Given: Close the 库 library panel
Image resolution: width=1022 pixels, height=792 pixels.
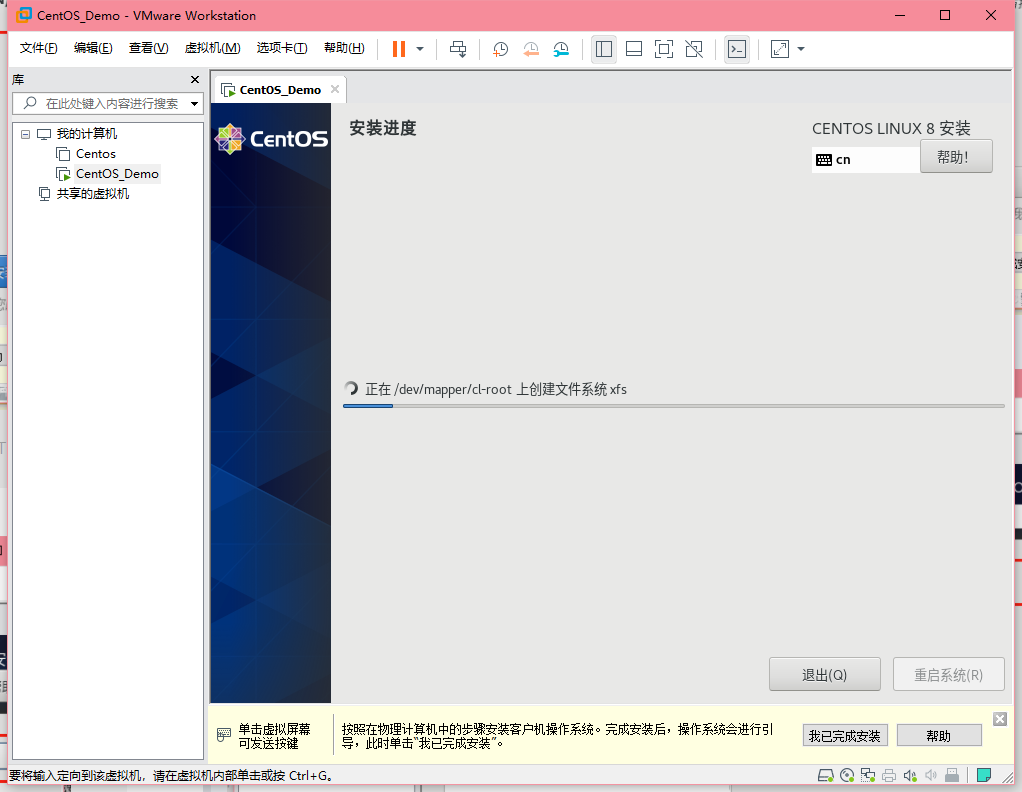Looking at the screenshot, I should [194, 80].
